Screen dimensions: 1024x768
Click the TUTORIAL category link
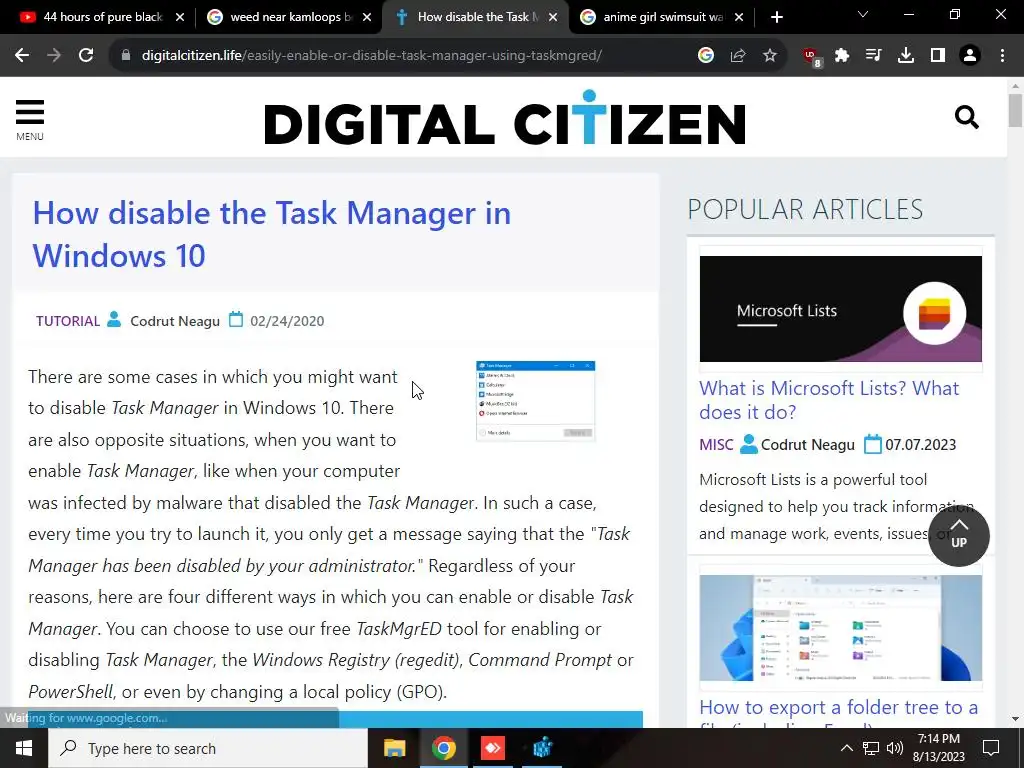point(68,321)
